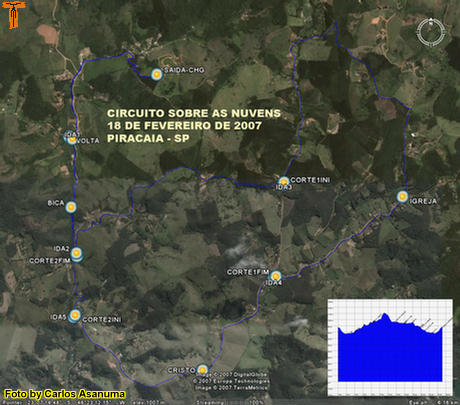
Task: Open the elevation profile chart thumbnail
Action: click(390, 347)
